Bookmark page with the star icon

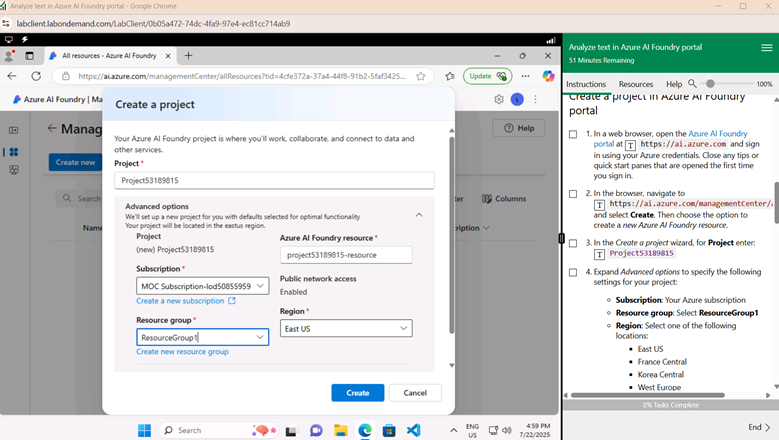click(421, 76)
